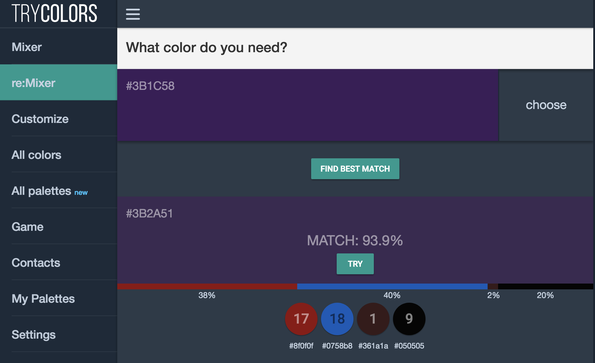This screenshot has width=595, height=363.
Task: Select blue paint circle number 18
Action: 337,319
